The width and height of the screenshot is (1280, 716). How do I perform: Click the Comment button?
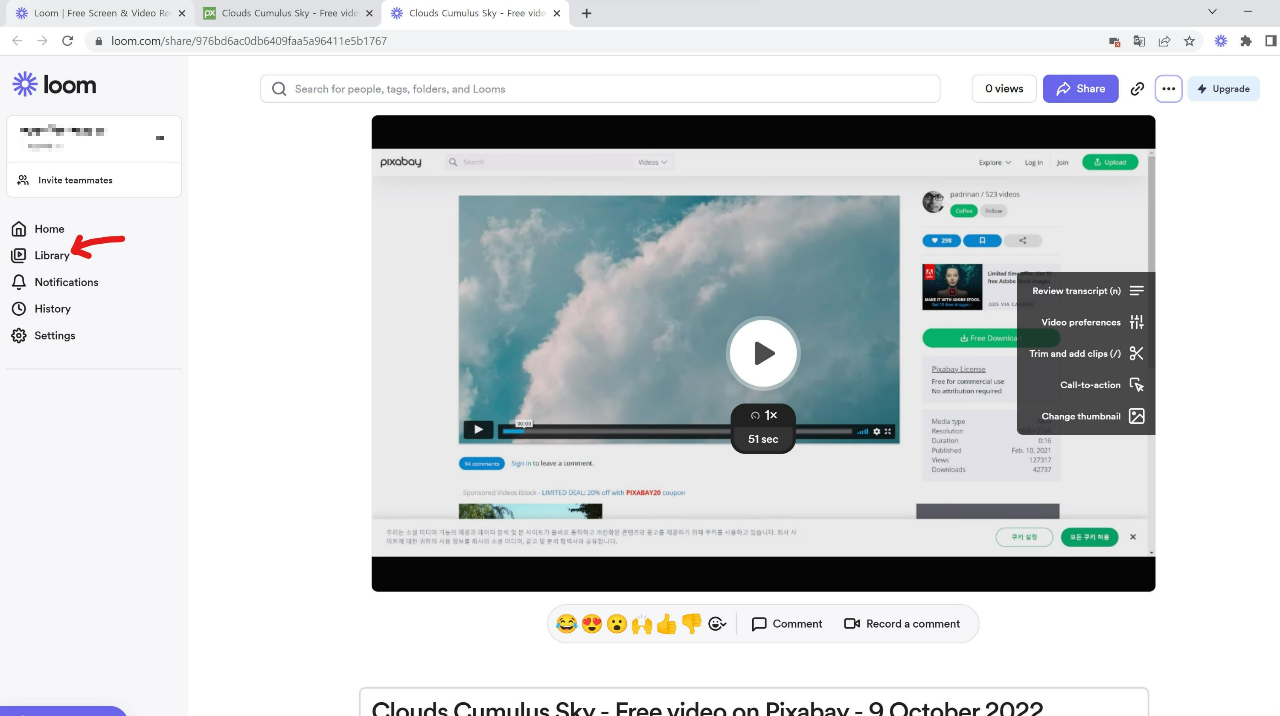pyautogui.click(x=787, y=624)
